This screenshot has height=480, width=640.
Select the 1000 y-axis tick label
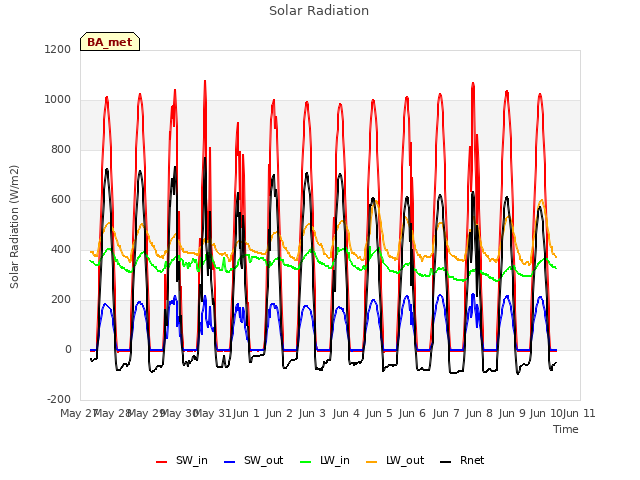coord(58,100)
